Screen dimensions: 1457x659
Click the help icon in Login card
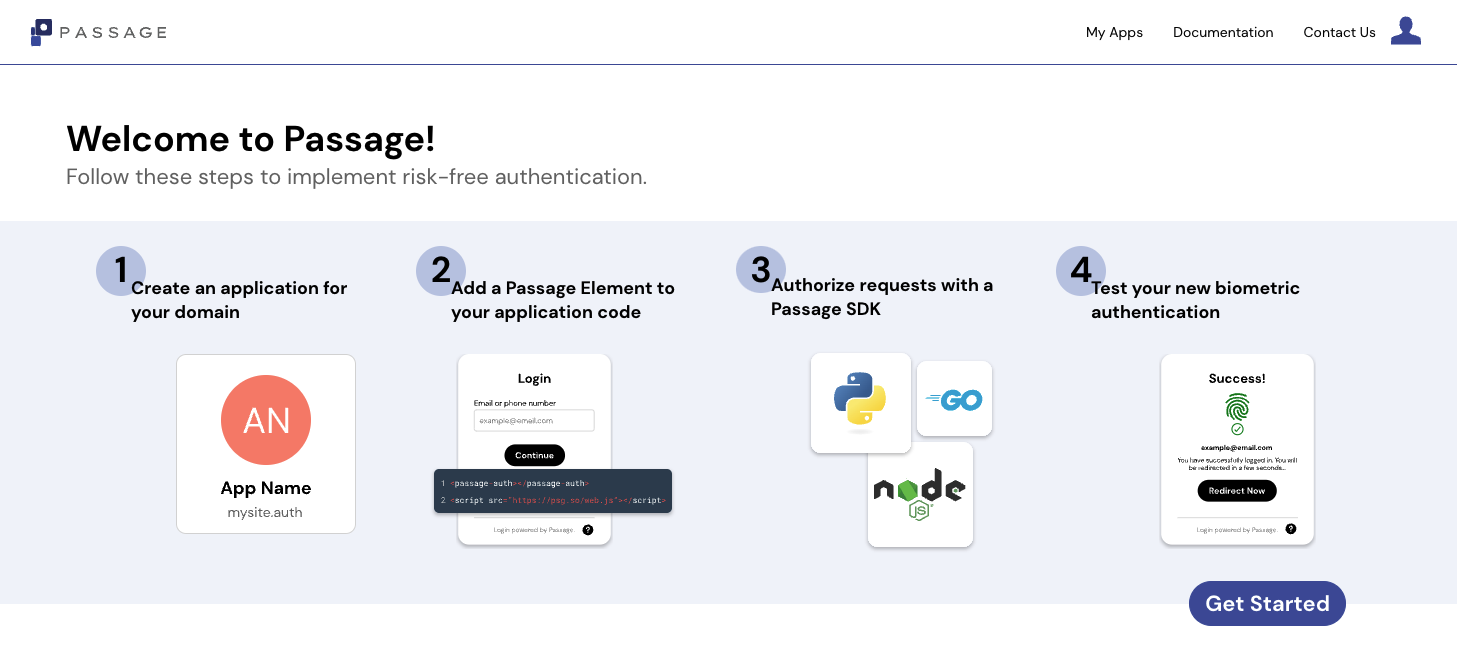point(588,530)
